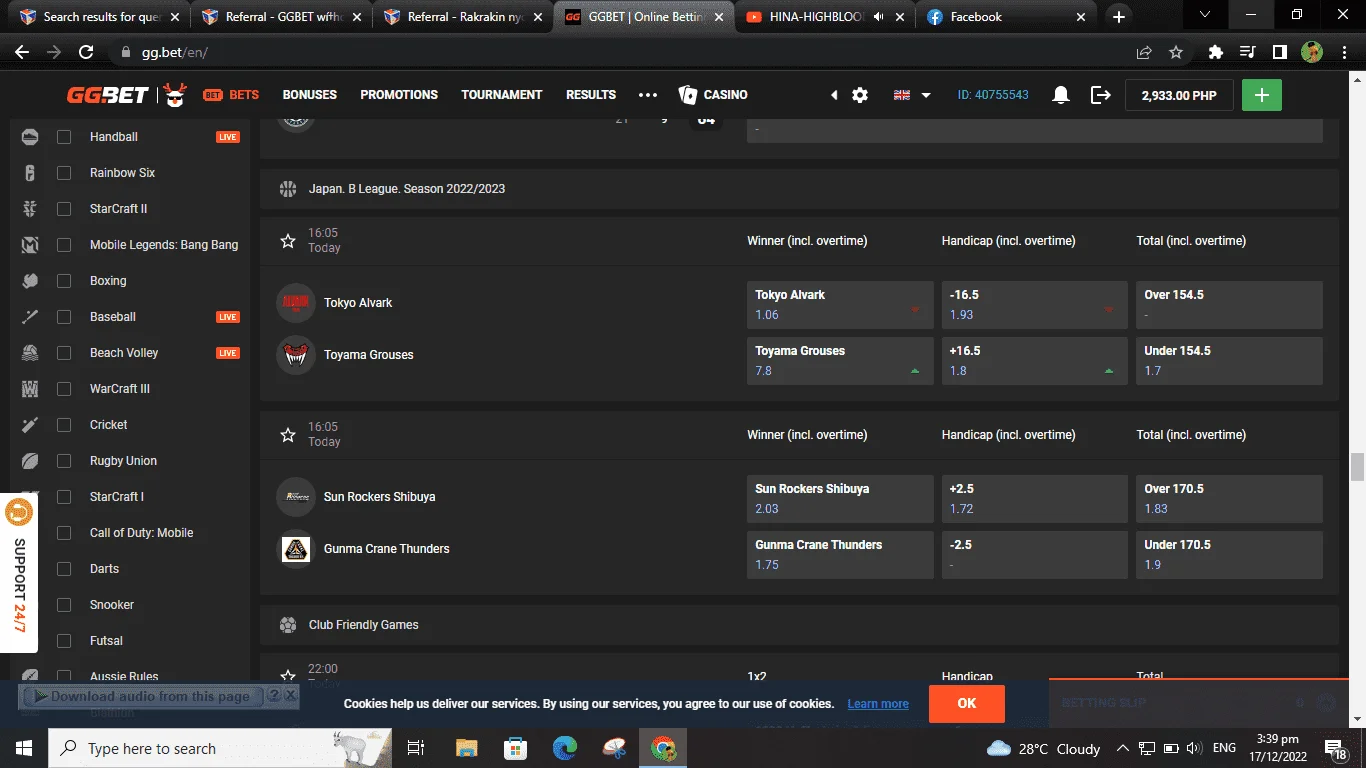Reload the gg.bet page
This screenshot has width=1366, height=768.
point(86,52)
